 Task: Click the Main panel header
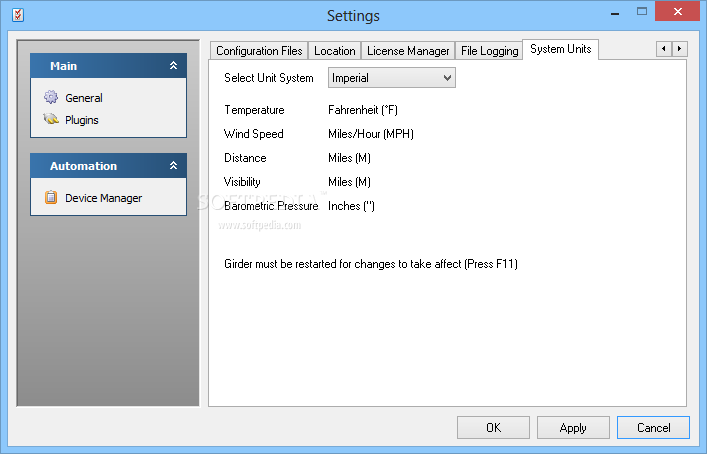point(108,66)
